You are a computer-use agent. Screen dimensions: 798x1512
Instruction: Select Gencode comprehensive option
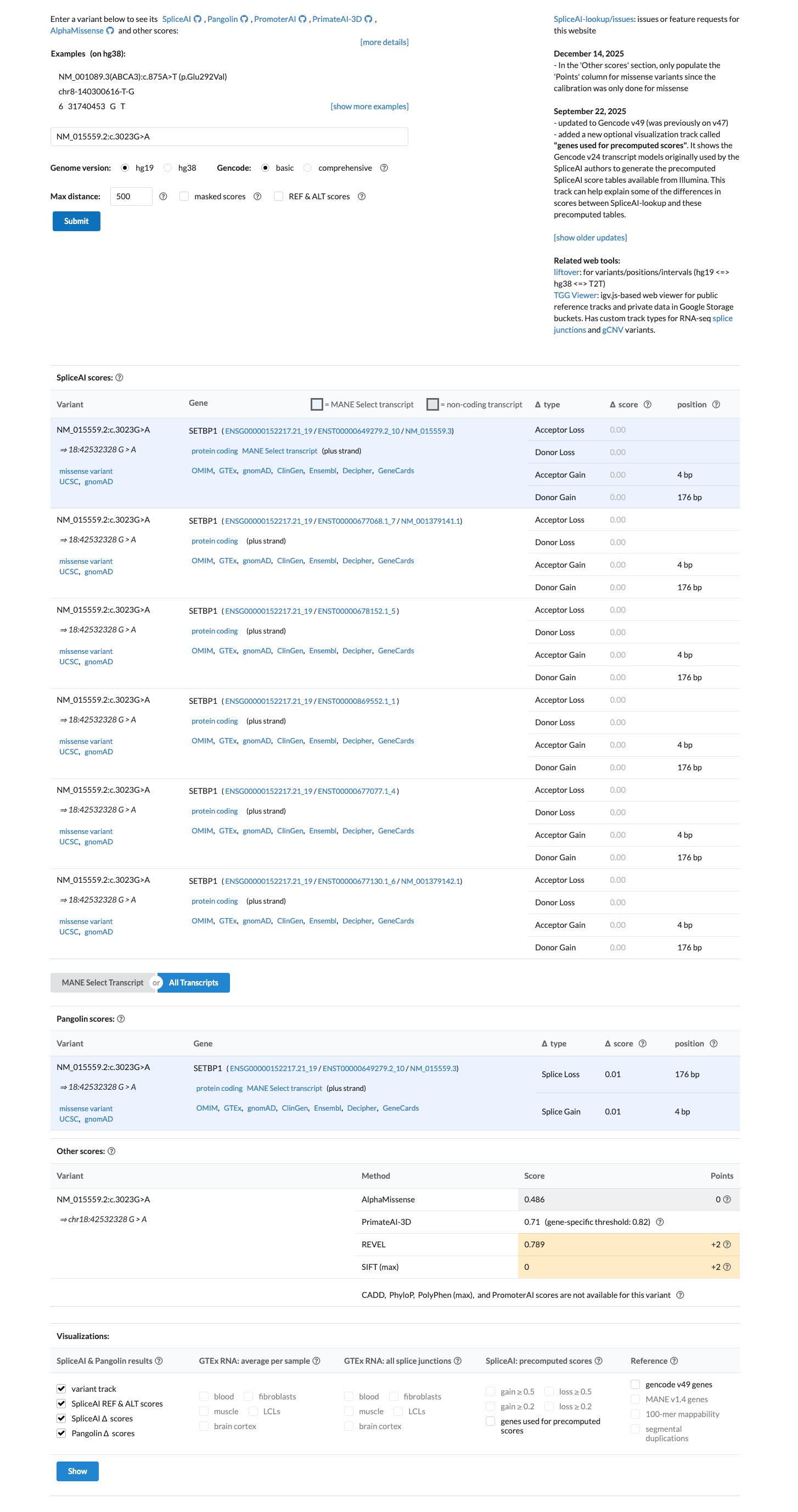pos(307,168)
